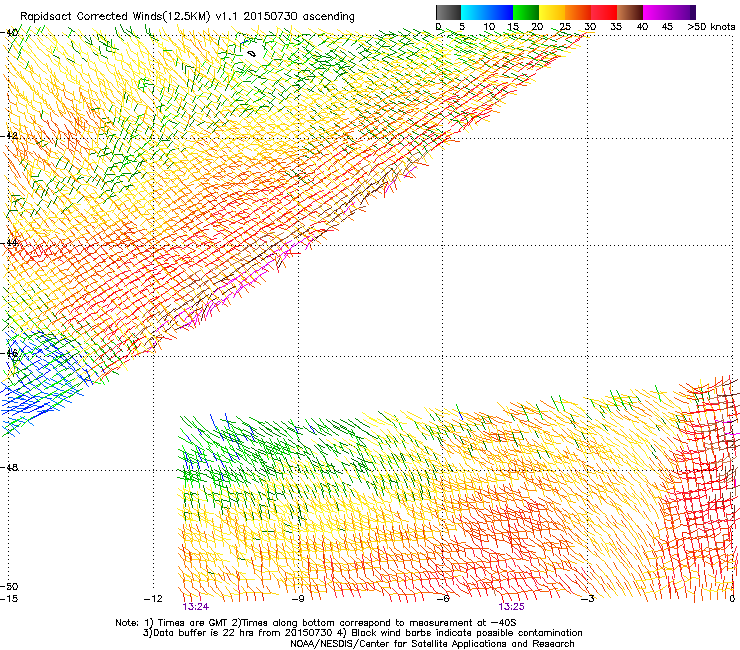Click the '25' label under color bar
This screenshot has height=650, width=740.
coord(564,27)
